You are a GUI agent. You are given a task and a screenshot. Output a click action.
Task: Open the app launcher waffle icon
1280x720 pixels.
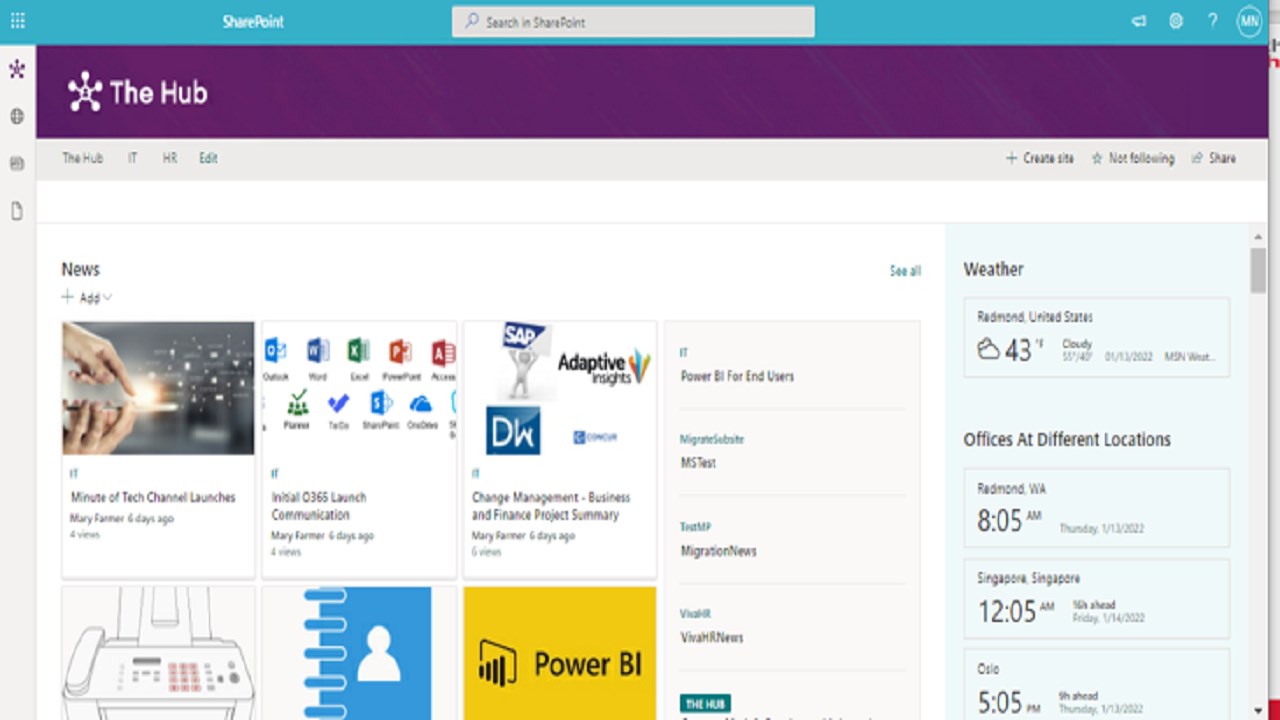17,21
